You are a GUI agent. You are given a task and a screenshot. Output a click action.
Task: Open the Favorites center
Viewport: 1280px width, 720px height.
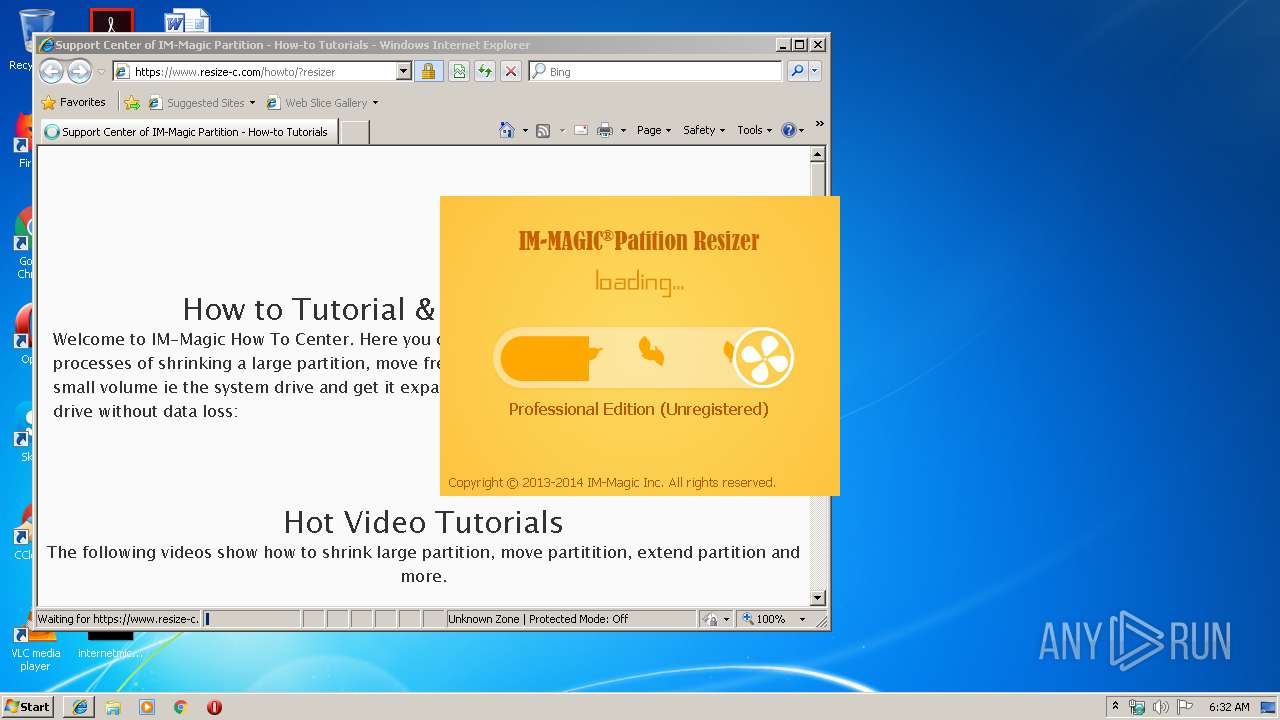73,102
